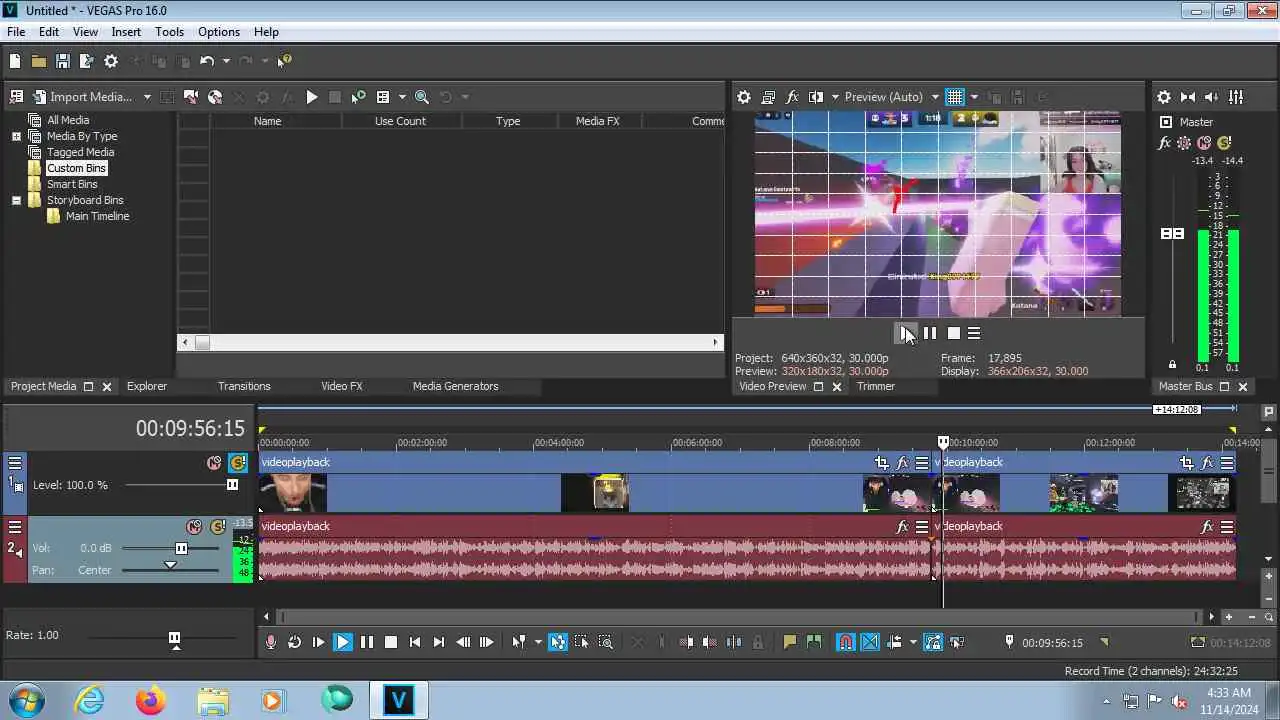The image size is (1280, 720).
Task: Open a project with the folder icon
Action: (x=38, y=61)
